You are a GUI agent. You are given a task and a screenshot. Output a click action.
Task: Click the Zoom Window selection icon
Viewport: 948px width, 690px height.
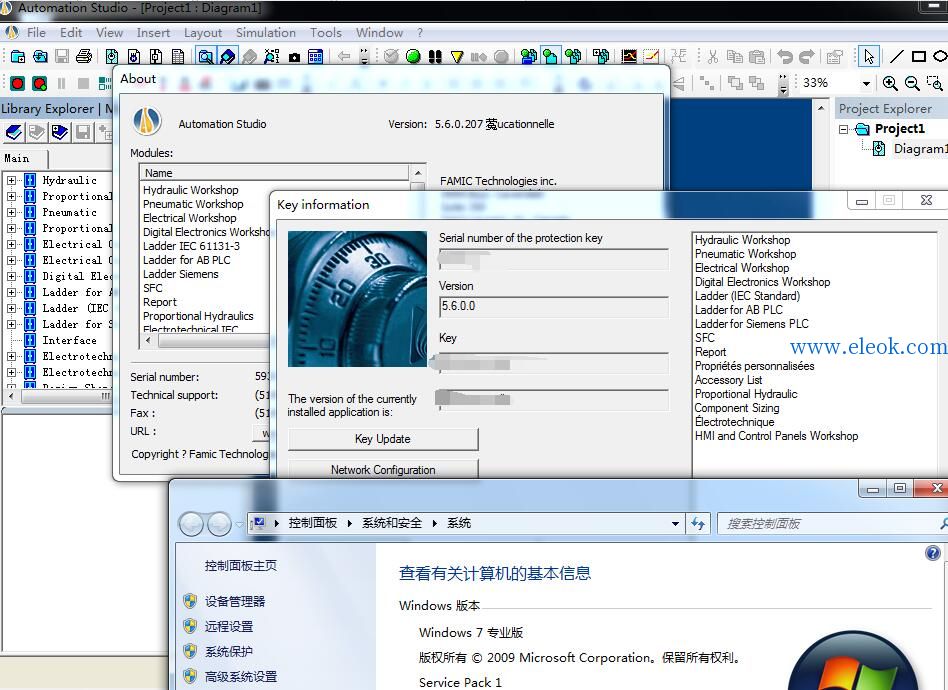click(934, 83)
